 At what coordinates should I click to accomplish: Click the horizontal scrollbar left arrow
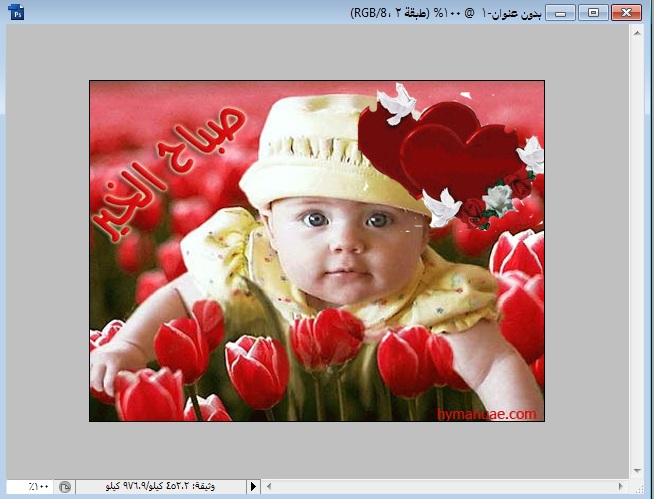pos(270,486)
